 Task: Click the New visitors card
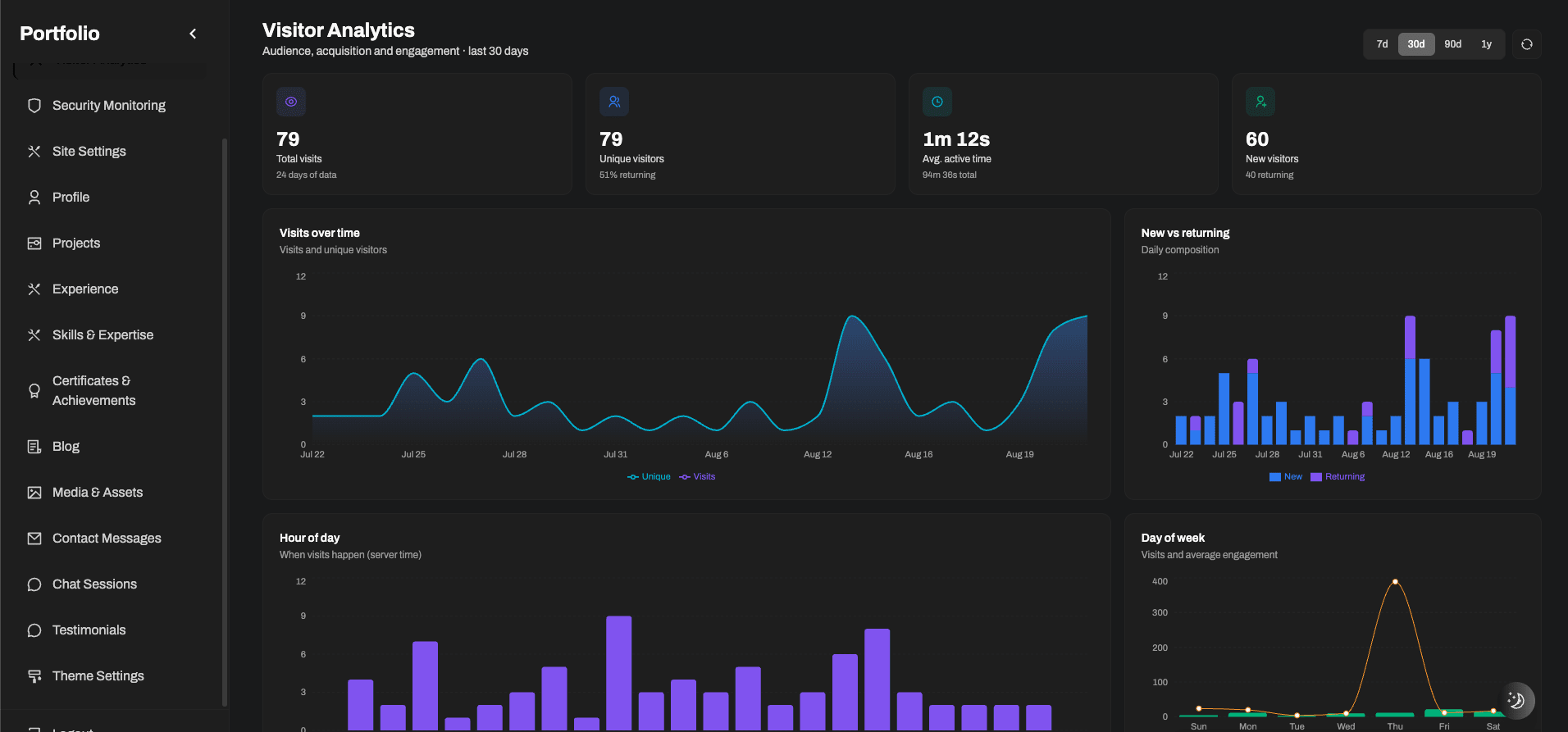click(x=1387, y=134)
